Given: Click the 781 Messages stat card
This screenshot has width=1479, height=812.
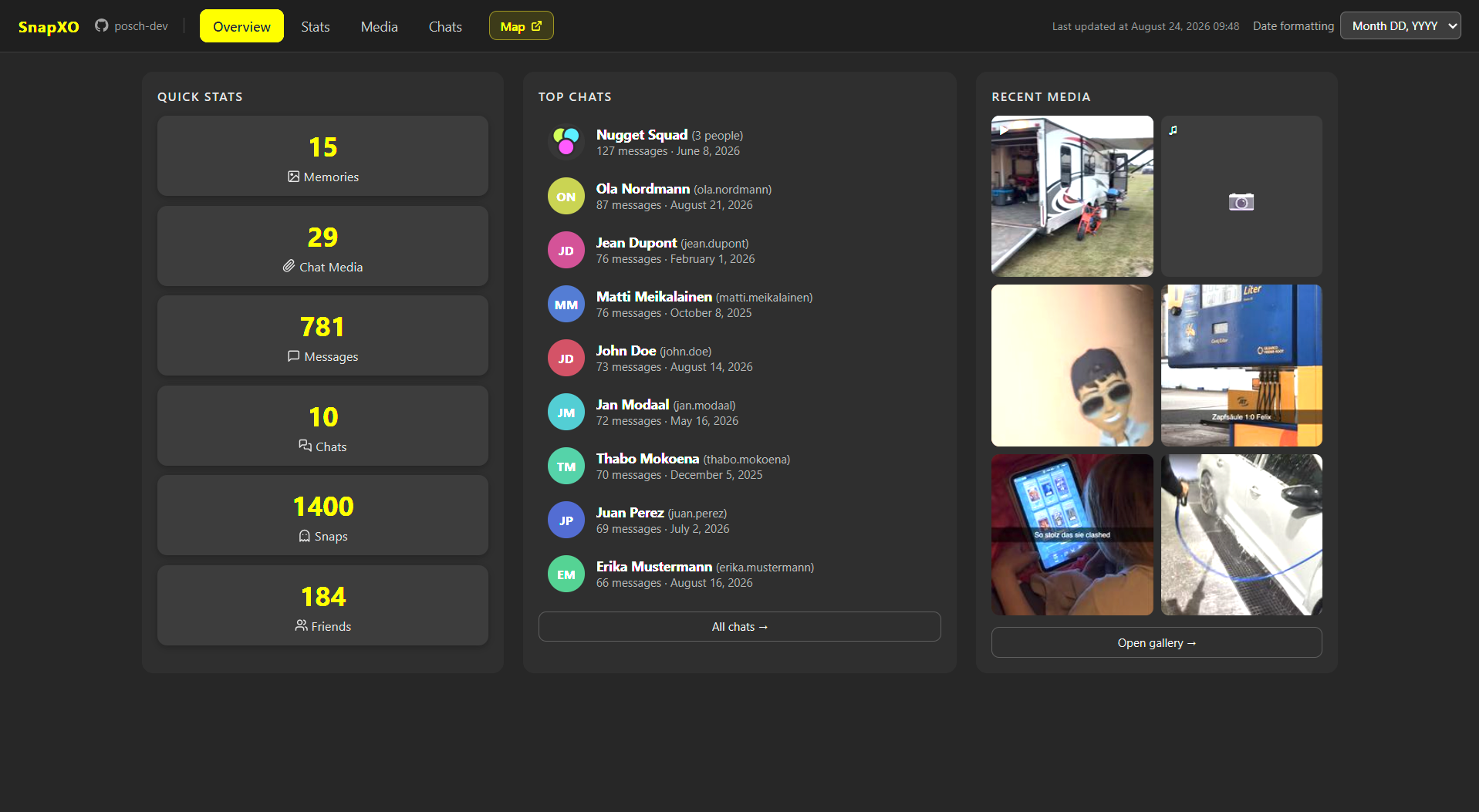Looking at the screenshot, I should coord(322,335).
